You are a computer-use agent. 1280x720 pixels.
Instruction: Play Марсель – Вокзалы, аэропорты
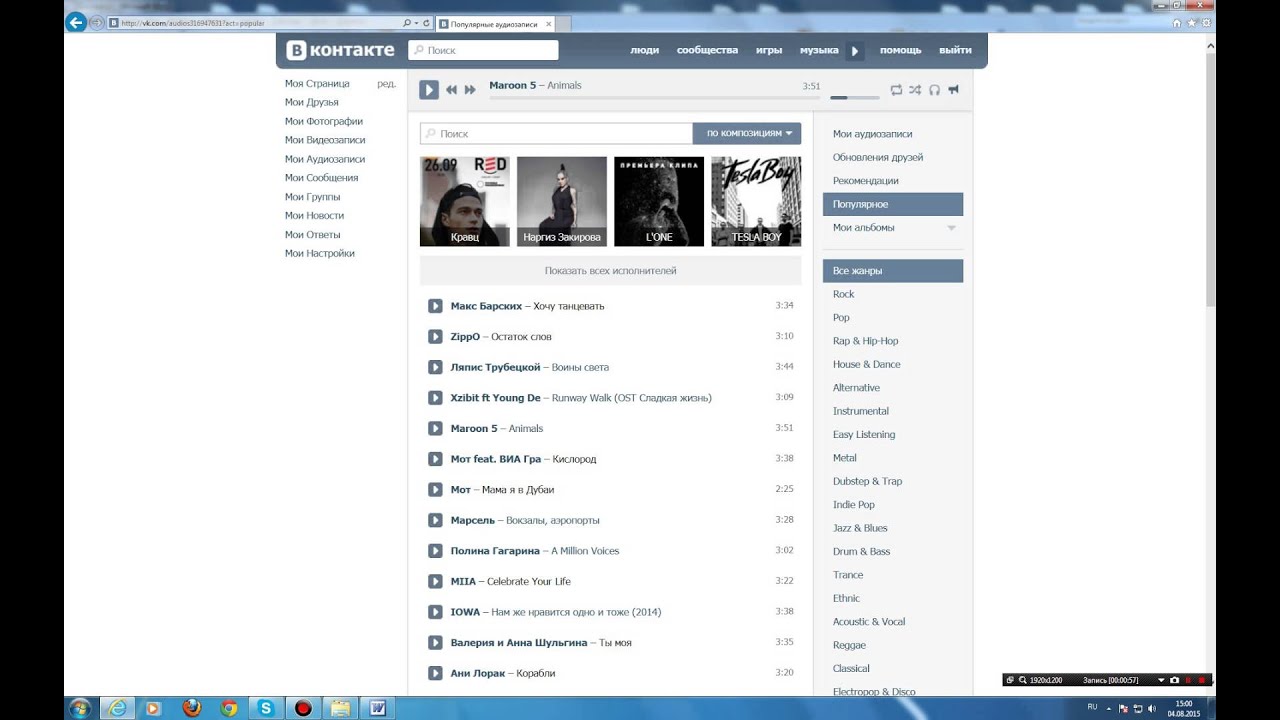coord(435,520)
